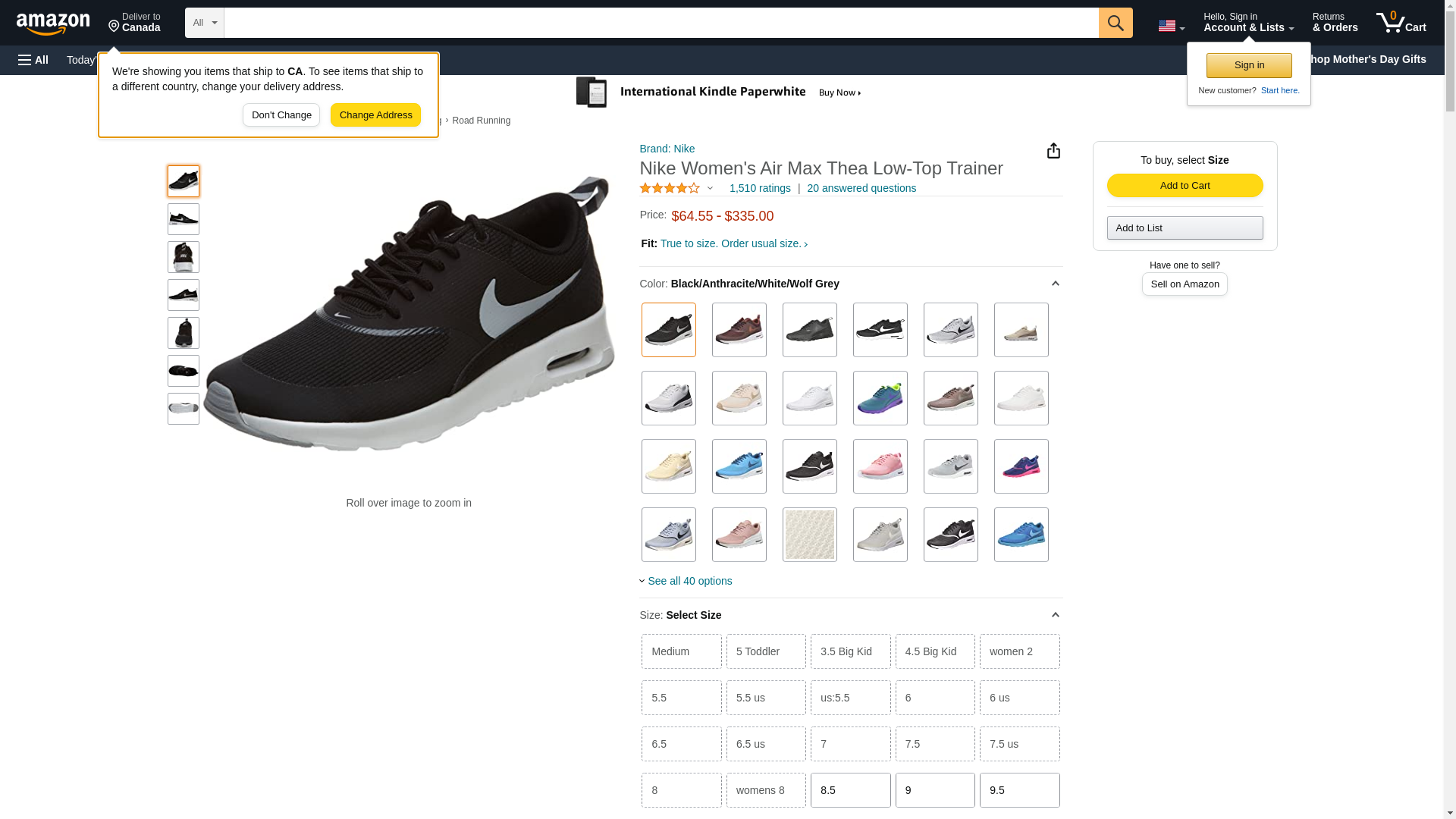Collapse the Color section chevron

click(x=1055, y=284)
